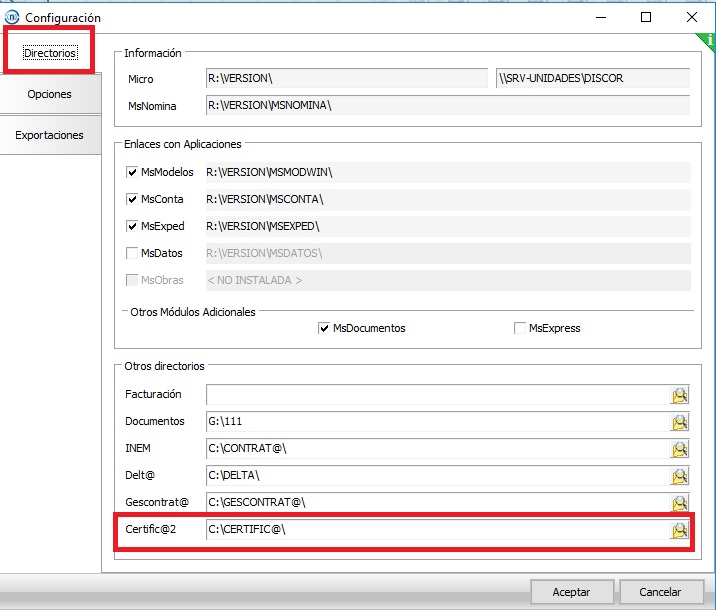The width and height of the screenshot is (716, 610).
Task: Click the 'Otros directorios' group title
Action: point(164,366)
